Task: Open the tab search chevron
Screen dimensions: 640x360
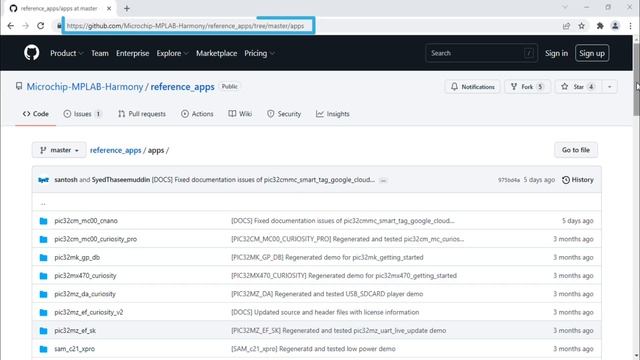Action: tap(565, 7)
